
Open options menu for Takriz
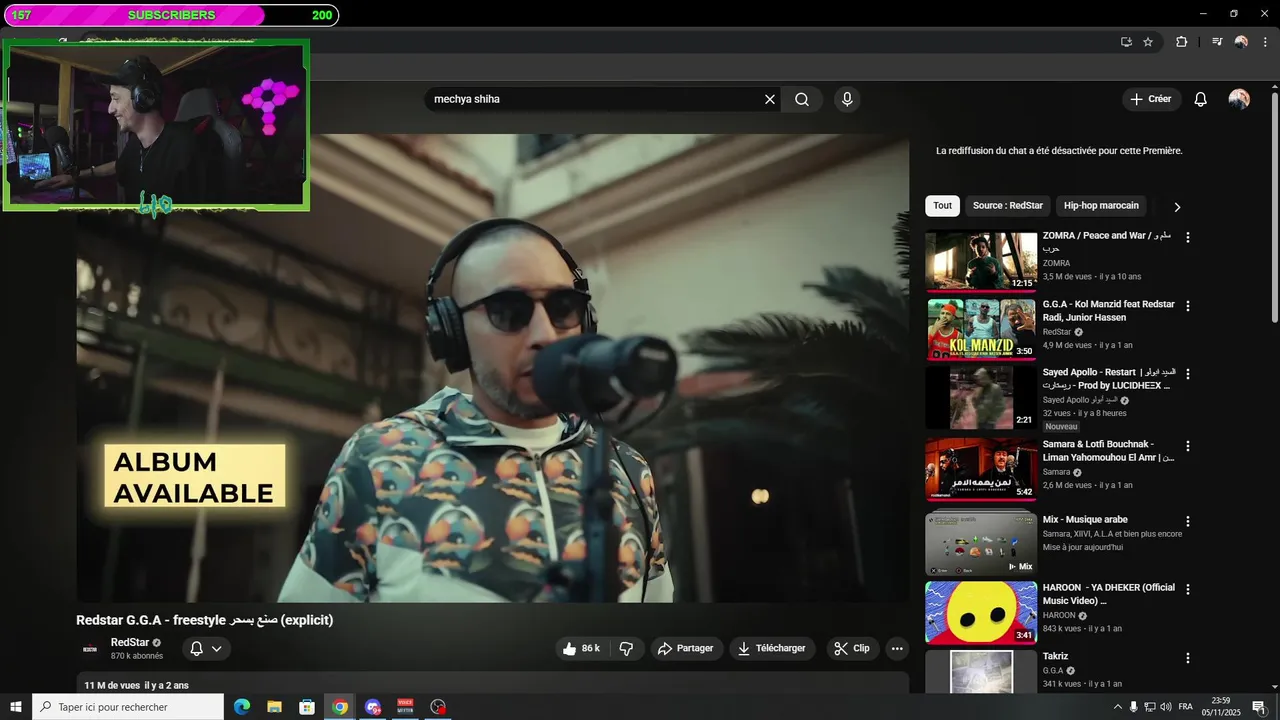coord(1188,658)
